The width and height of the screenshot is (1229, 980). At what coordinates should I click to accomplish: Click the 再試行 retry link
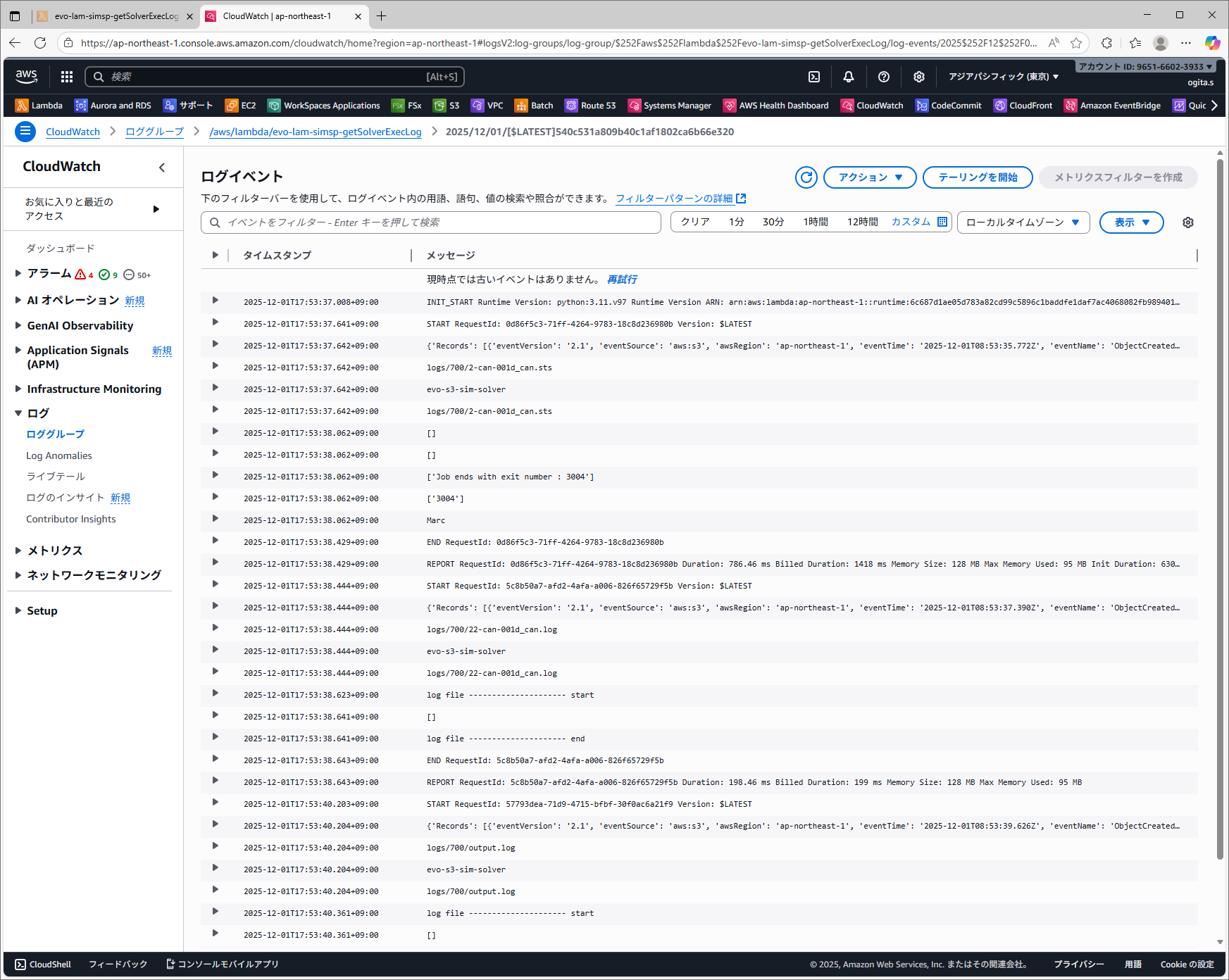[x=622, y=279]
